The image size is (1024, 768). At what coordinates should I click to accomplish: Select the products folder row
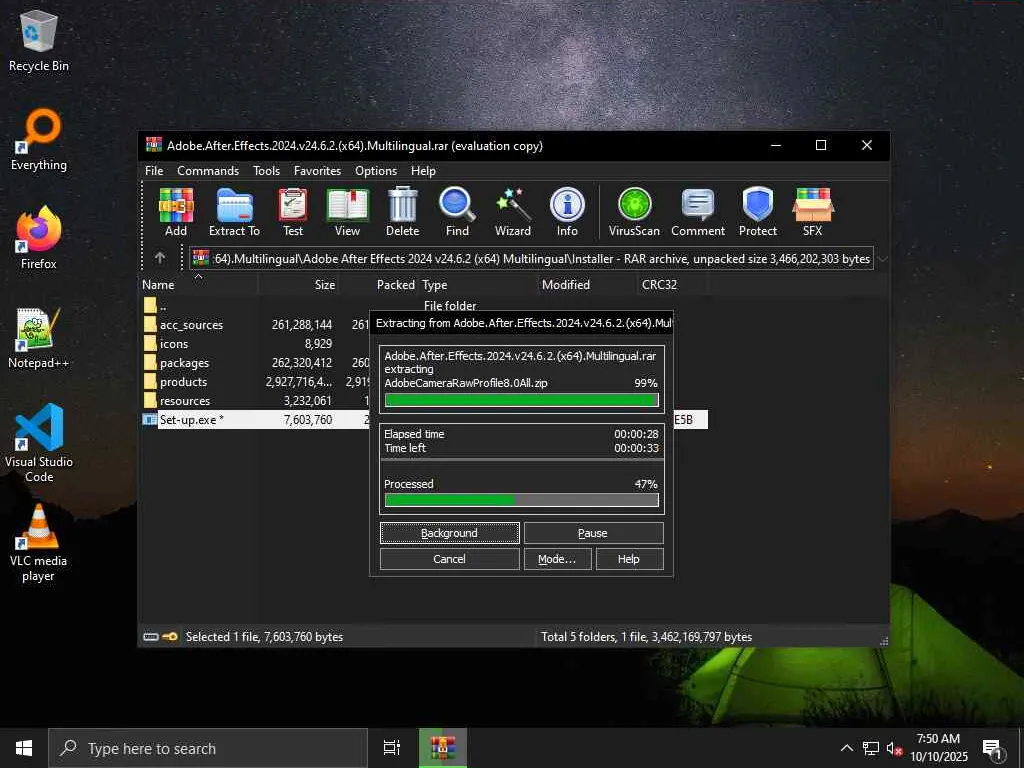[x=256, y=381]
